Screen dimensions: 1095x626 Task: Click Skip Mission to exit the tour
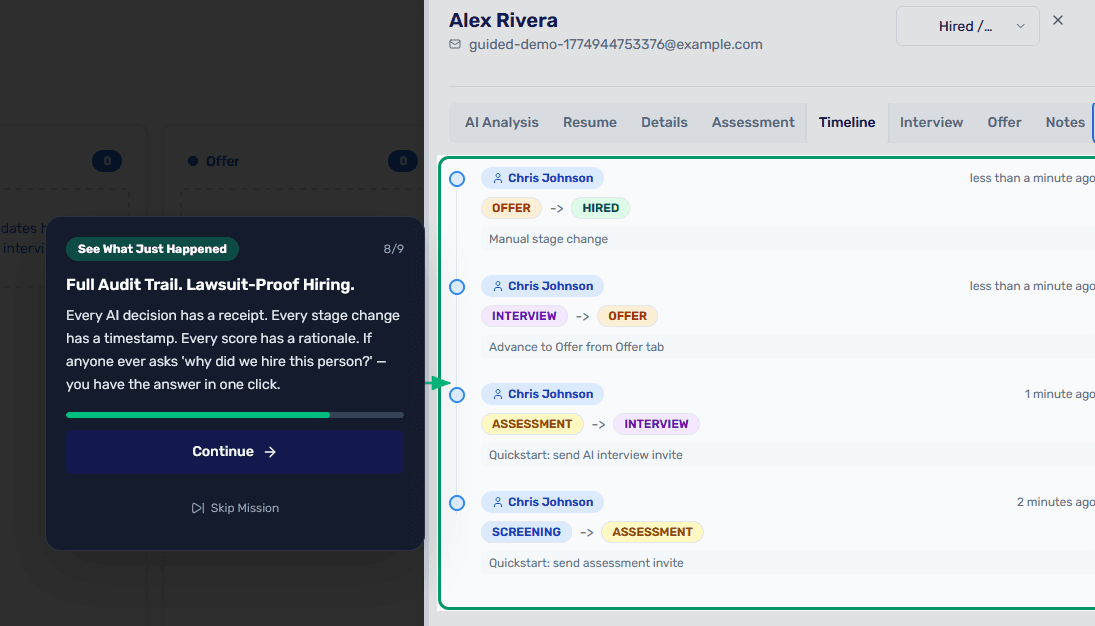(235, 508)
